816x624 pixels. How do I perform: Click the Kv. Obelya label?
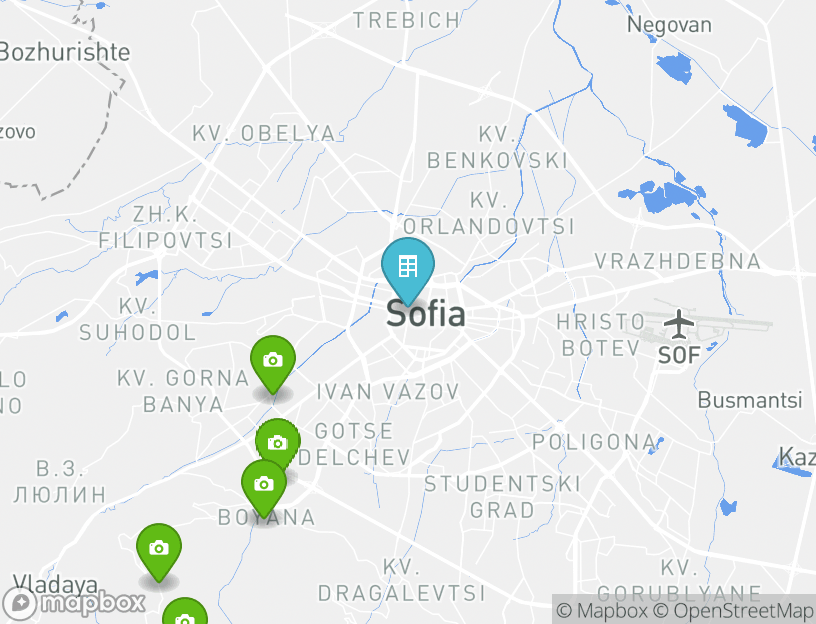pyautogui.click(x=264, y=133)
